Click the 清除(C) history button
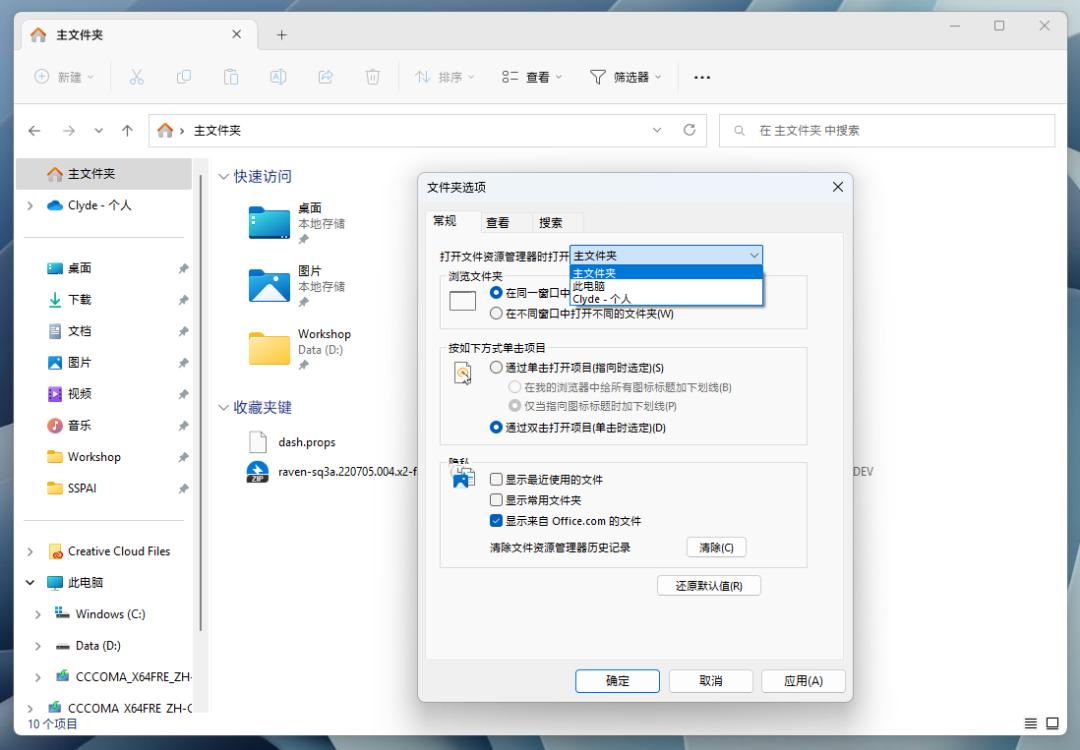 [x=716, y=548]
